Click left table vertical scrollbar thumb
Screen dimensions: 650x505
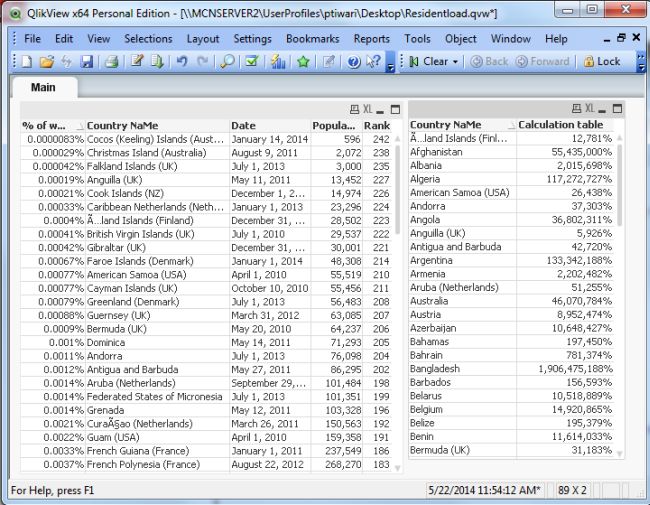coord(398,189)
